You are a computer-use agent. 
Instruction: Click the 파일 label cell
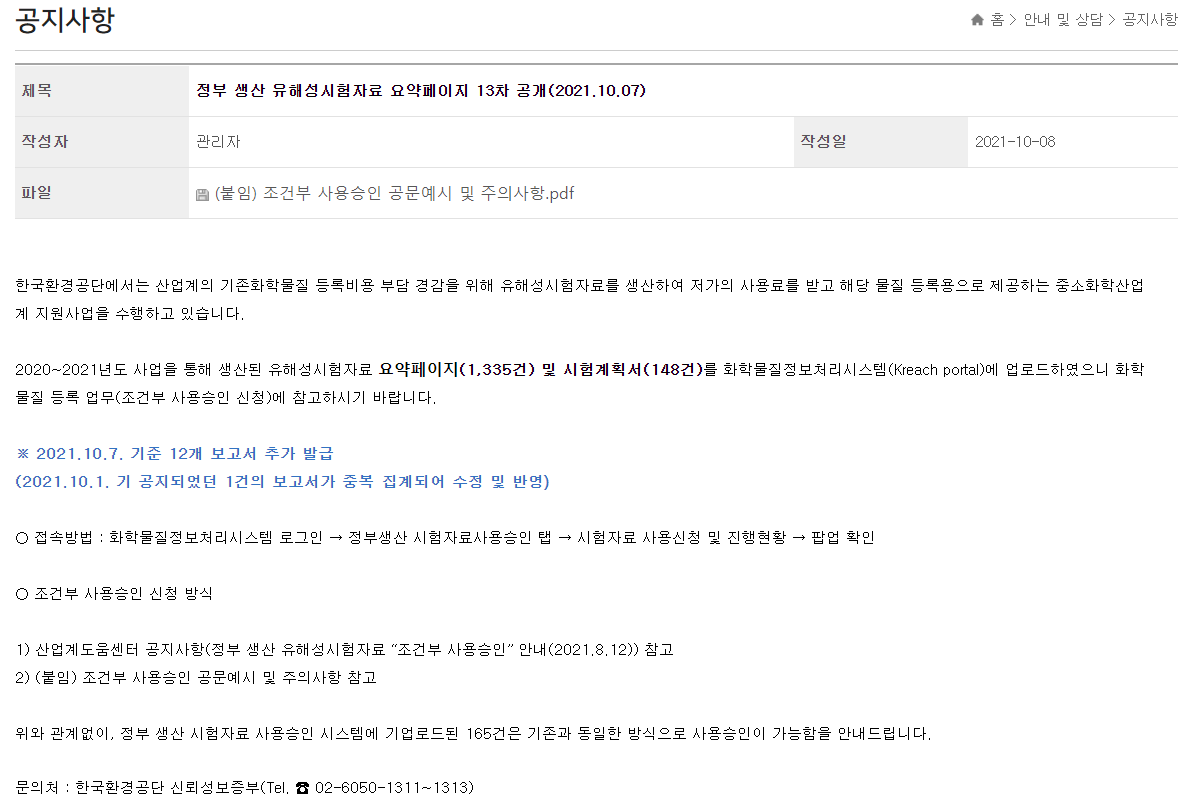101,193
